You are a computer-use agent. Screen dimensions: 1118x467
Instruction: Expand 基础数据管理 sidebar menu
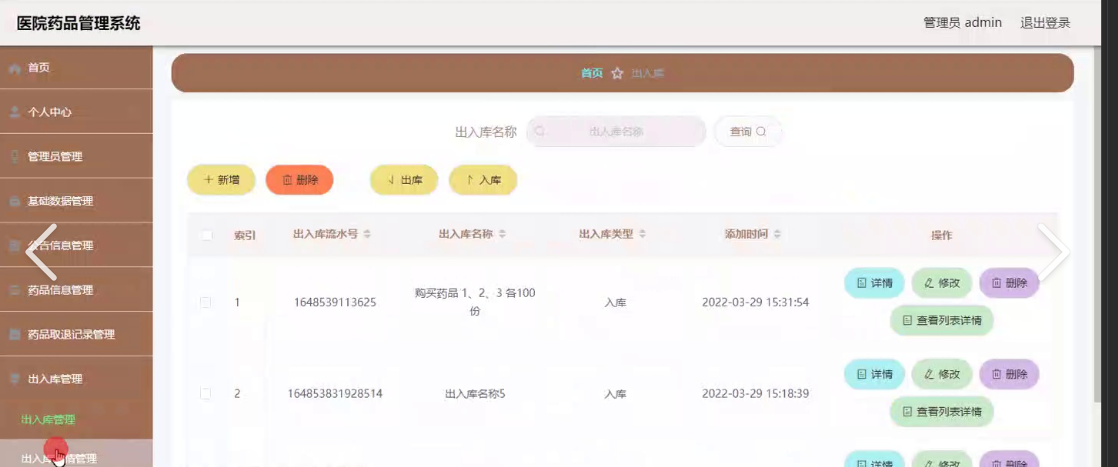(76, 202)
